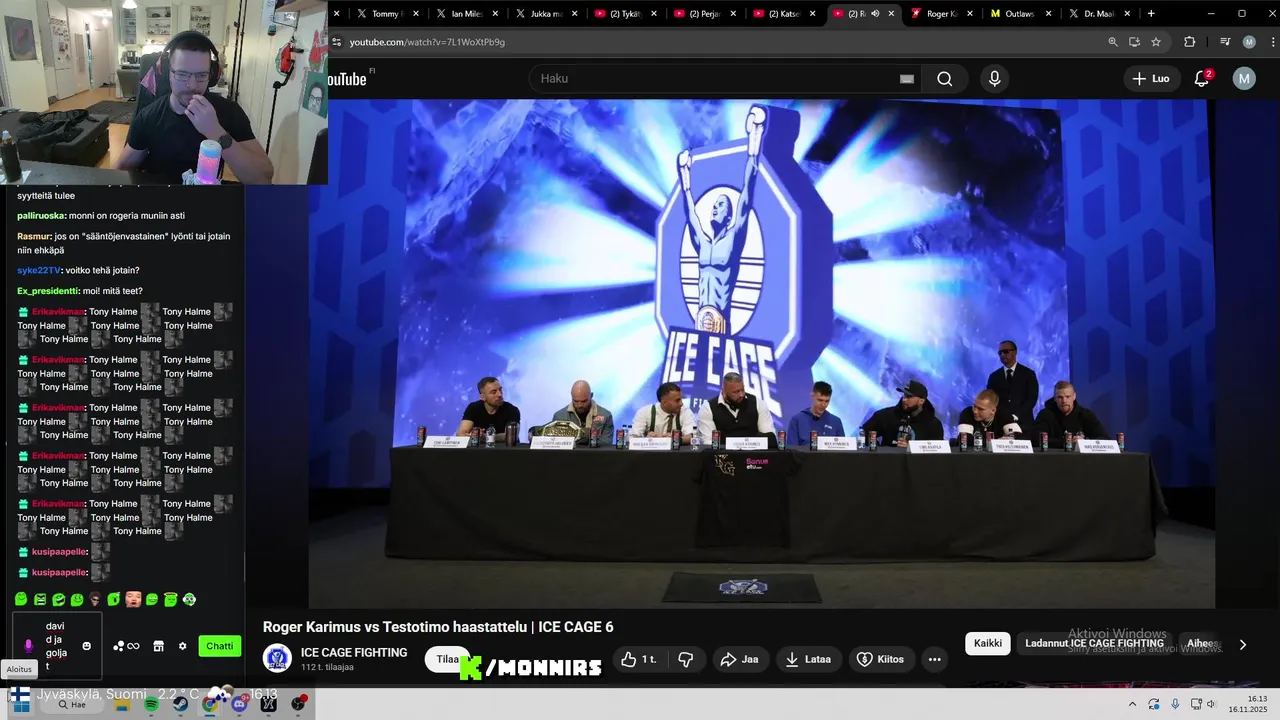The height and width of the screenshot is (720, 1280).
Task: Open the YouTube account avatar menu
Action: point(1244,79)
